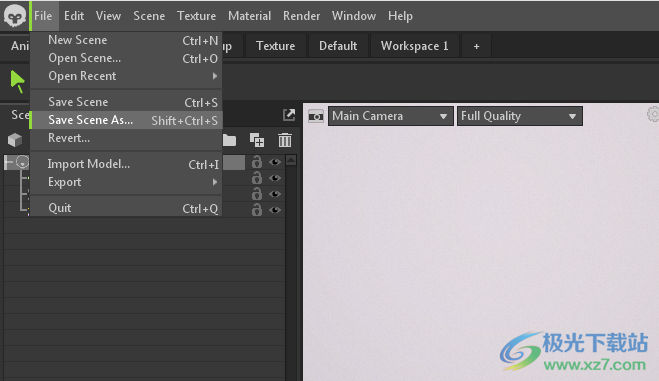Click the Marmoset skull logo icon

pyautogui.click(x=15, y=16)
